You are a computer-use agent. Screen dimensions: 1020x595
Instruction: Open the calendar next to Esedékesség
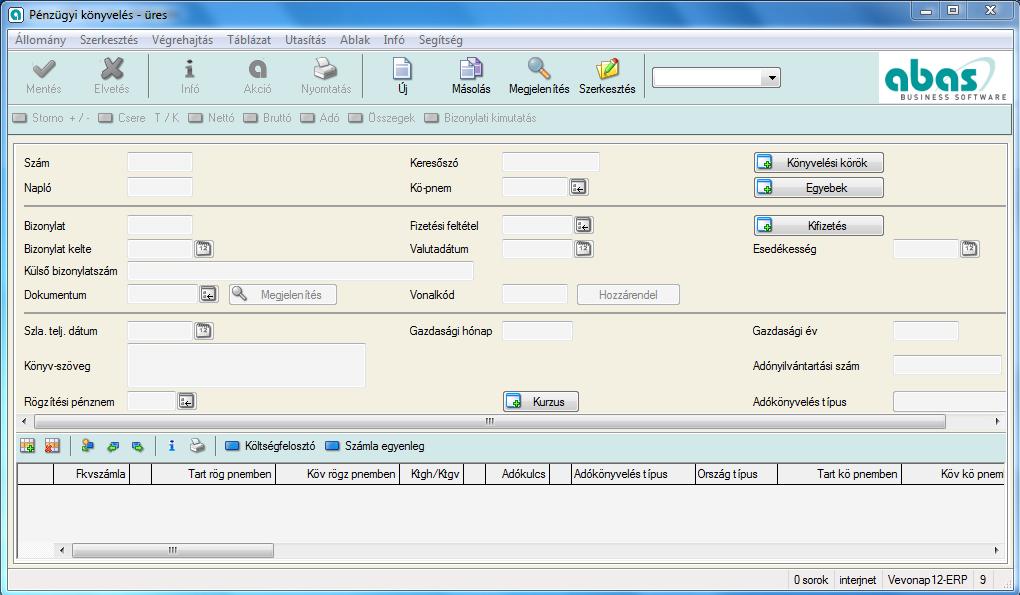(970, 249)
